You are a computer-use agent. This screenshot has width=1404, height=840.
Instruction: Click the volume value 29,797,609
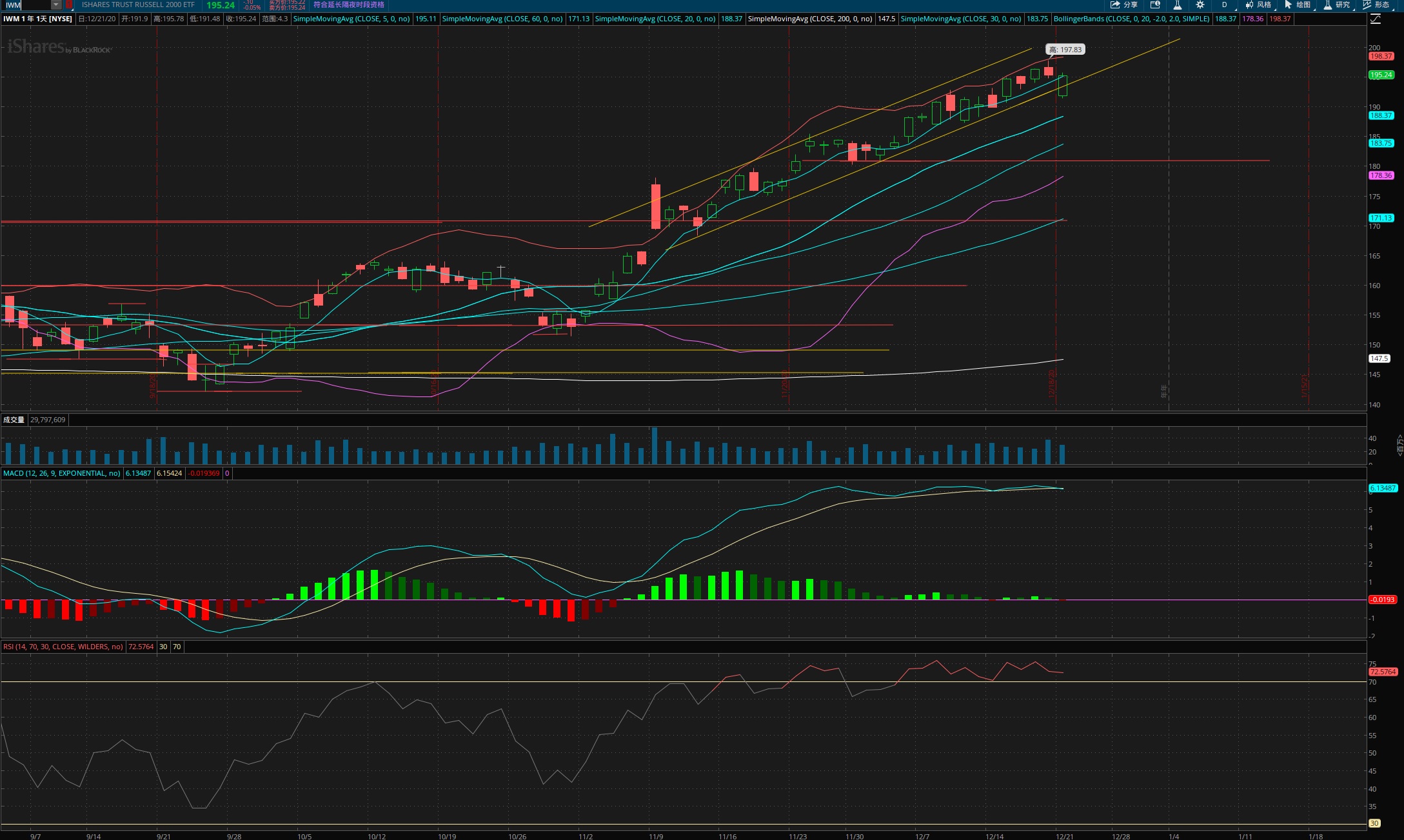click(48, 420)
